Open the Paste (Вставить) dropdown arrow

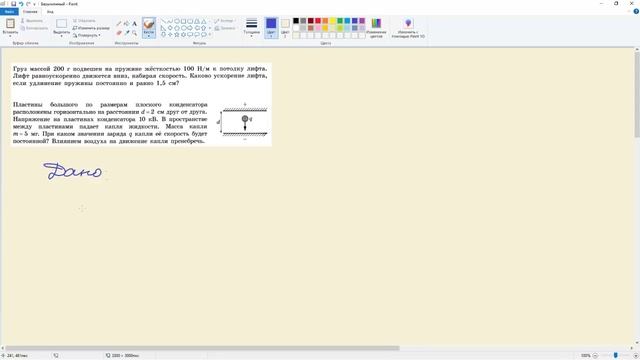10,36
